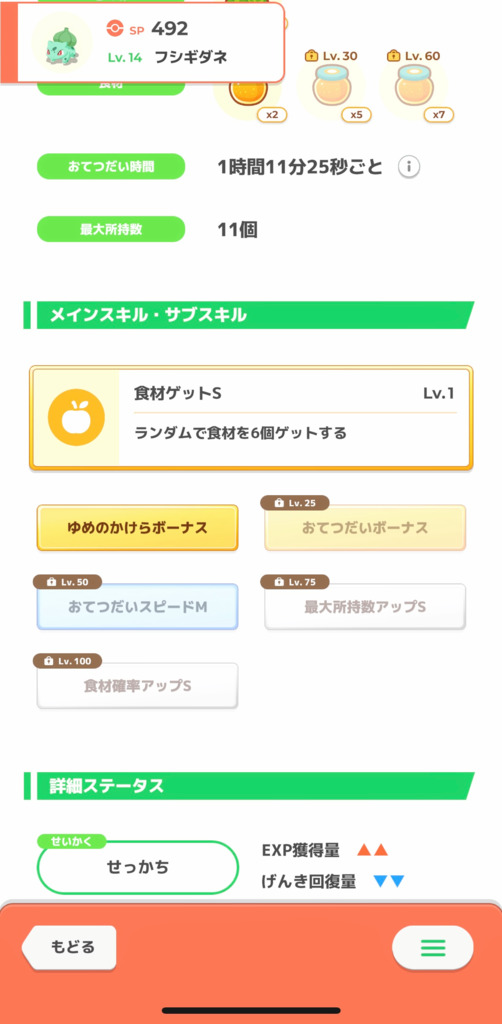Tap the おてつだい時間 green label

[111, 167]
